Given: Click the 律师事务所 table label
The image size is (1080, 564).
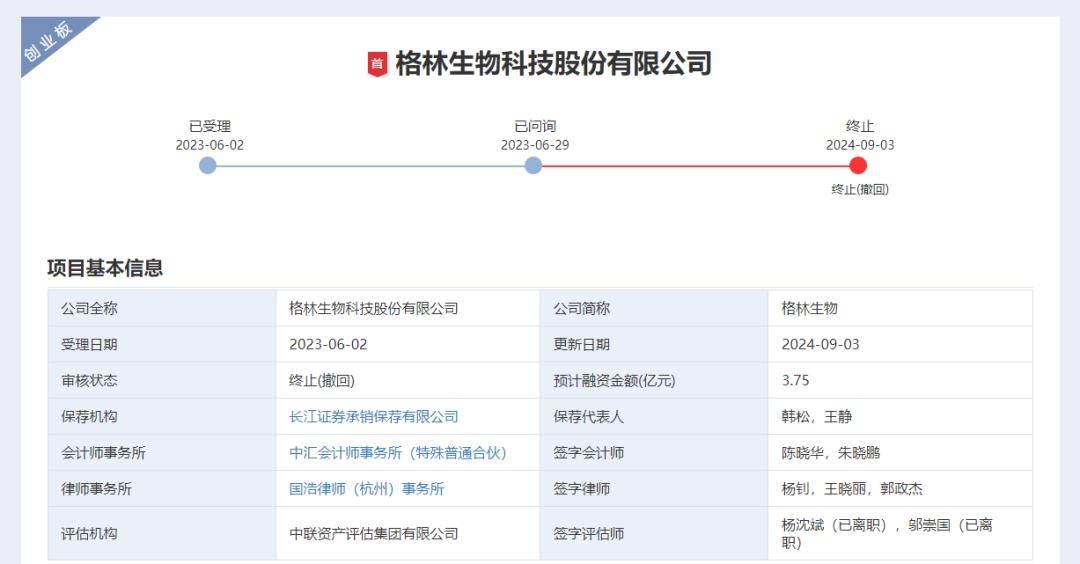Looking at the screenshot, I should 96,489.
